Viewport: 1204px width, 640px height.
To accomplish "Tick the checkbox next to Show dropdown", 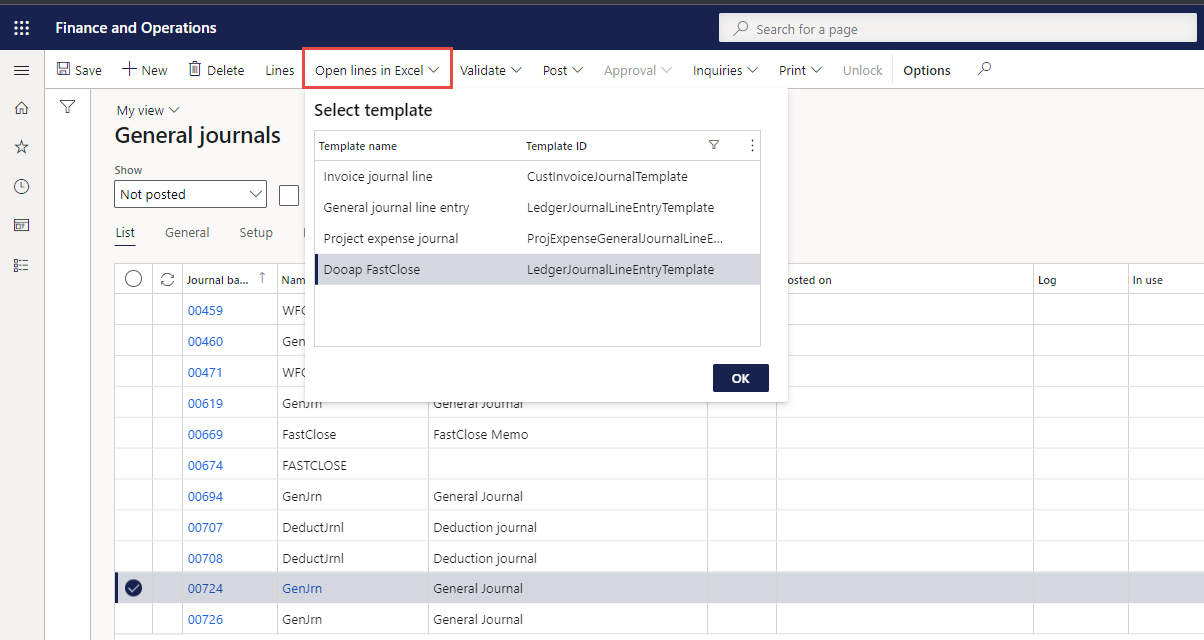I will [289, 195].
